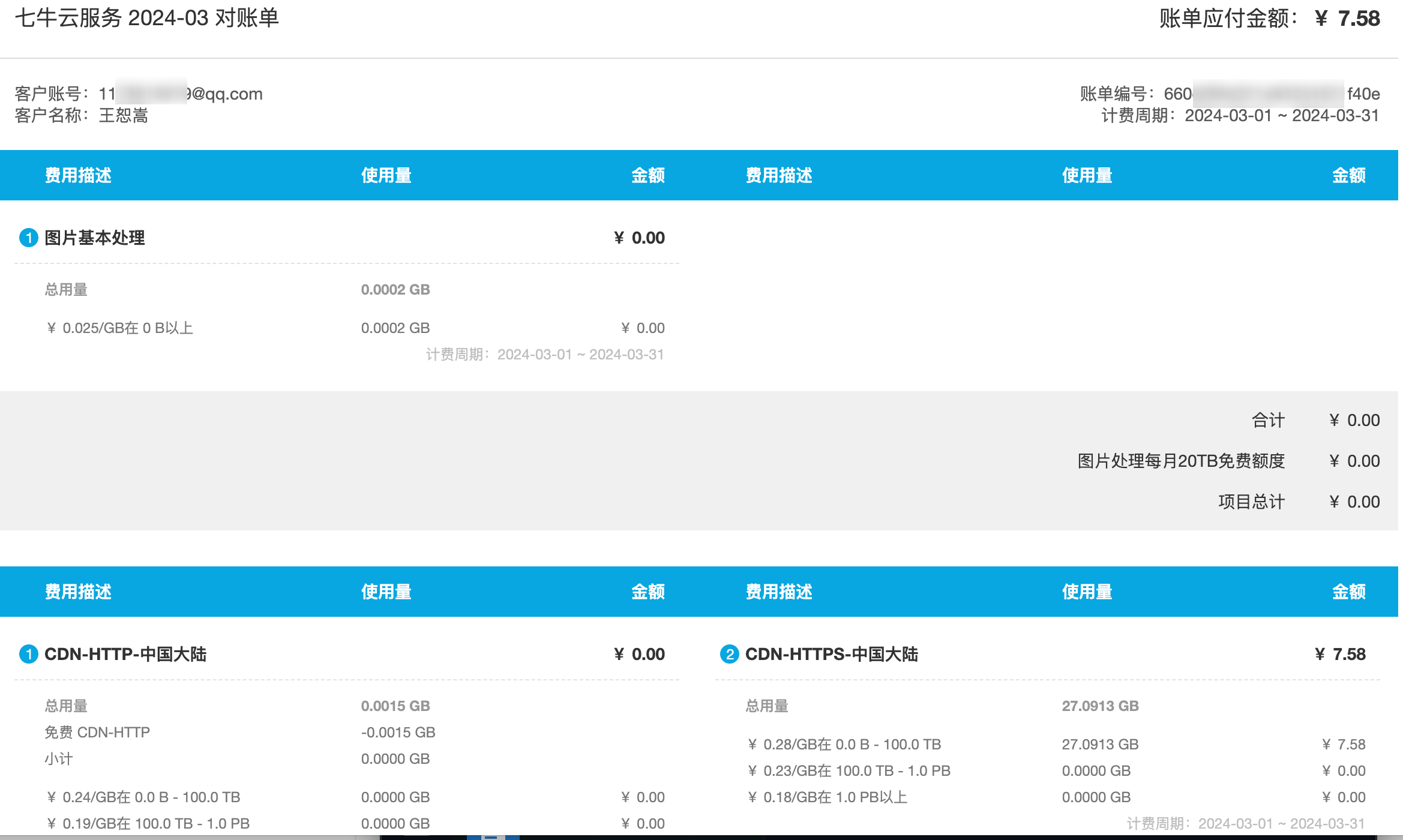Image resolution: width=1403 pixels, height=840 pixels.
Task: Click the 项目总计 label
Action: [1251, 502]
